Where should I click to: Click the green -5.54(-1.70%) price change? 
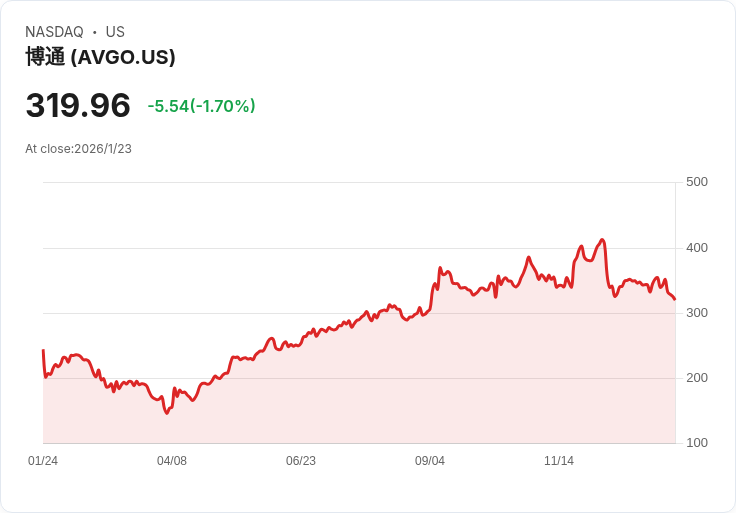(201, 106)
